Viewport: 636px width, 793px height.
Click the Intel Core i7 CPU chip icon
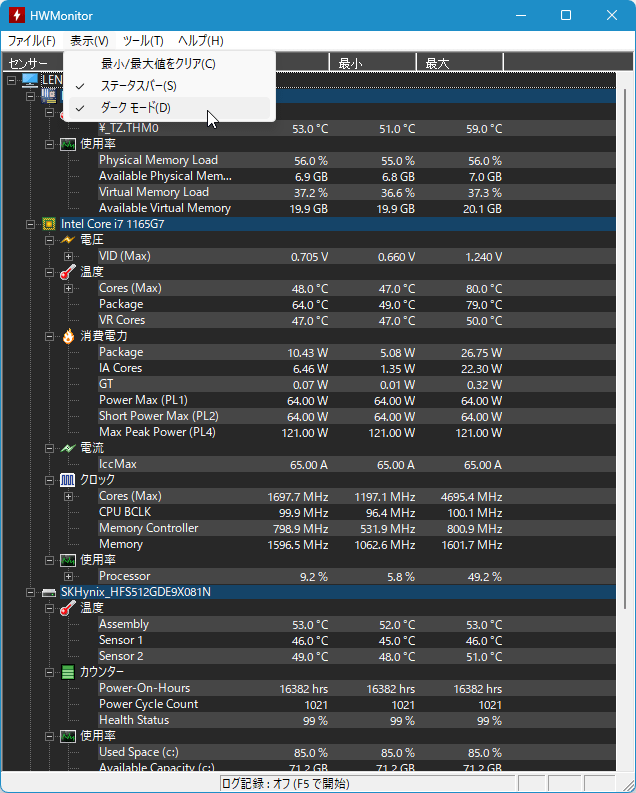48,224
